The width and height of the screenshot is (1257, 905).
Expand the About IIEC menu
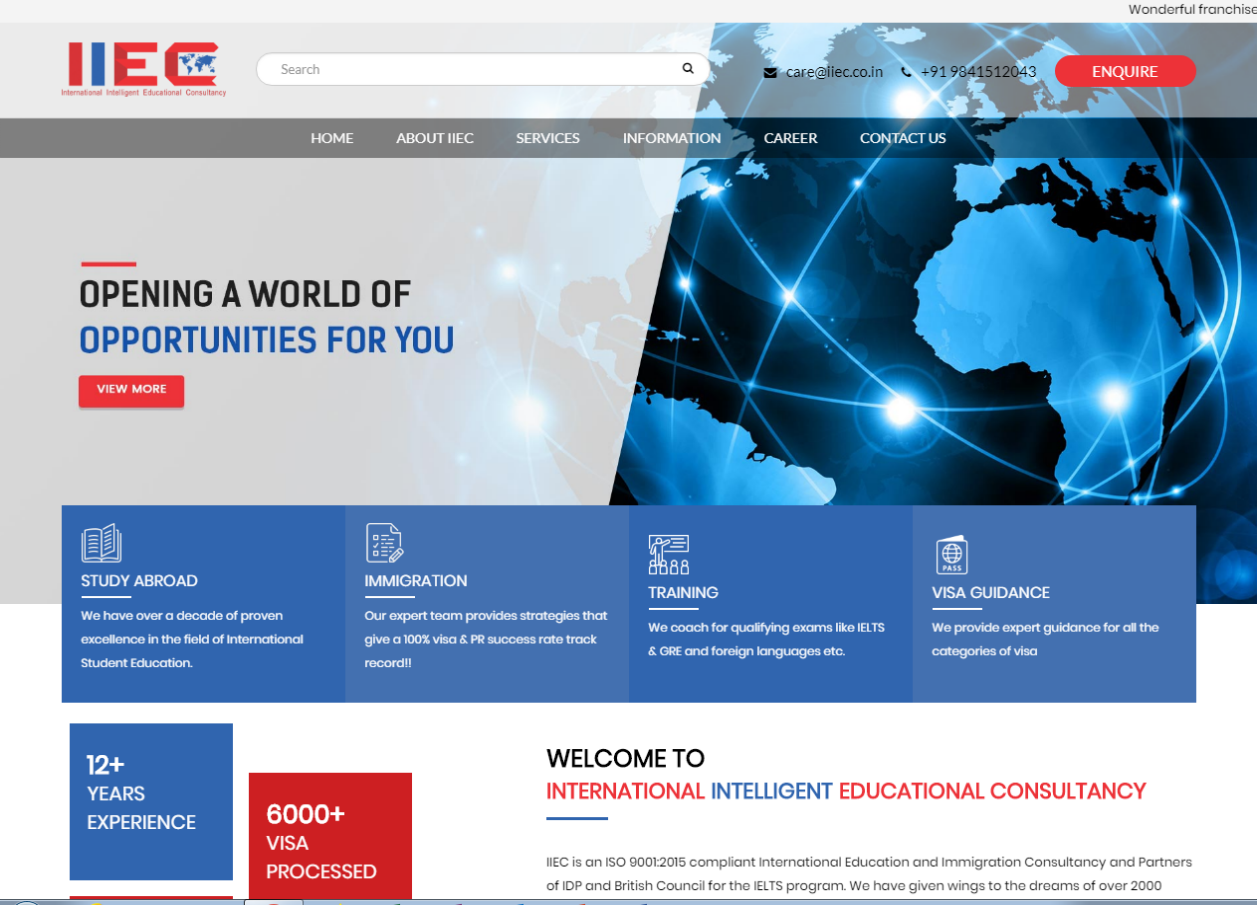(x=435, y=138)
